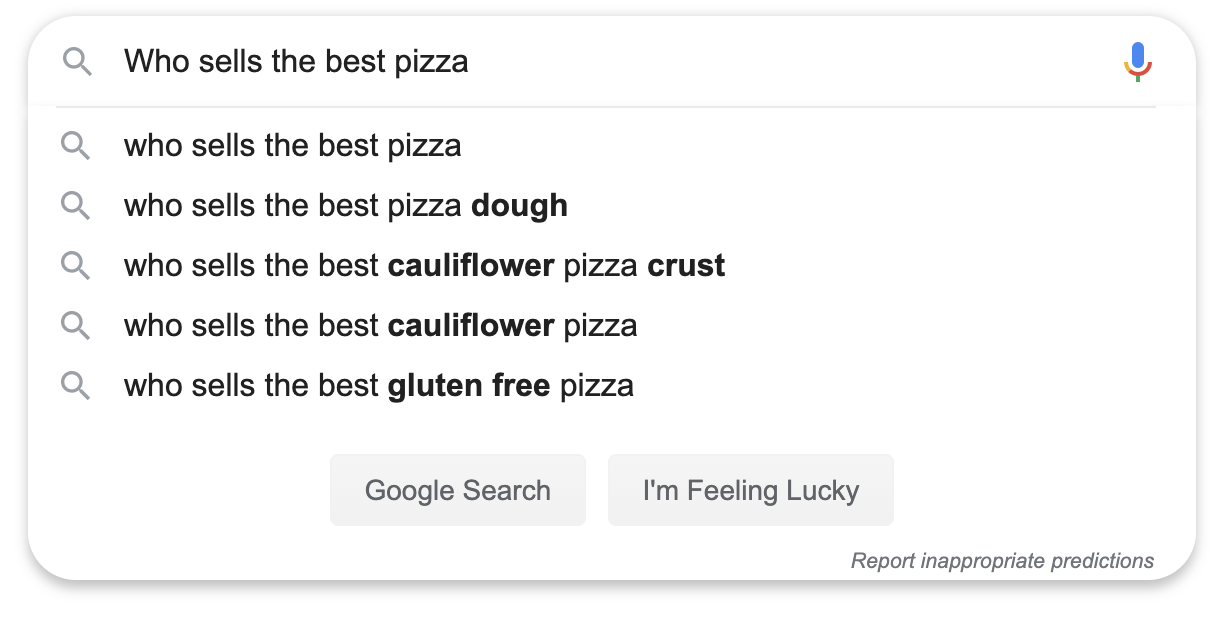This screenshot has height=618, width=1230.
Task: Click the search icon beside 'who sells the best pizza'
Action: 76,145
